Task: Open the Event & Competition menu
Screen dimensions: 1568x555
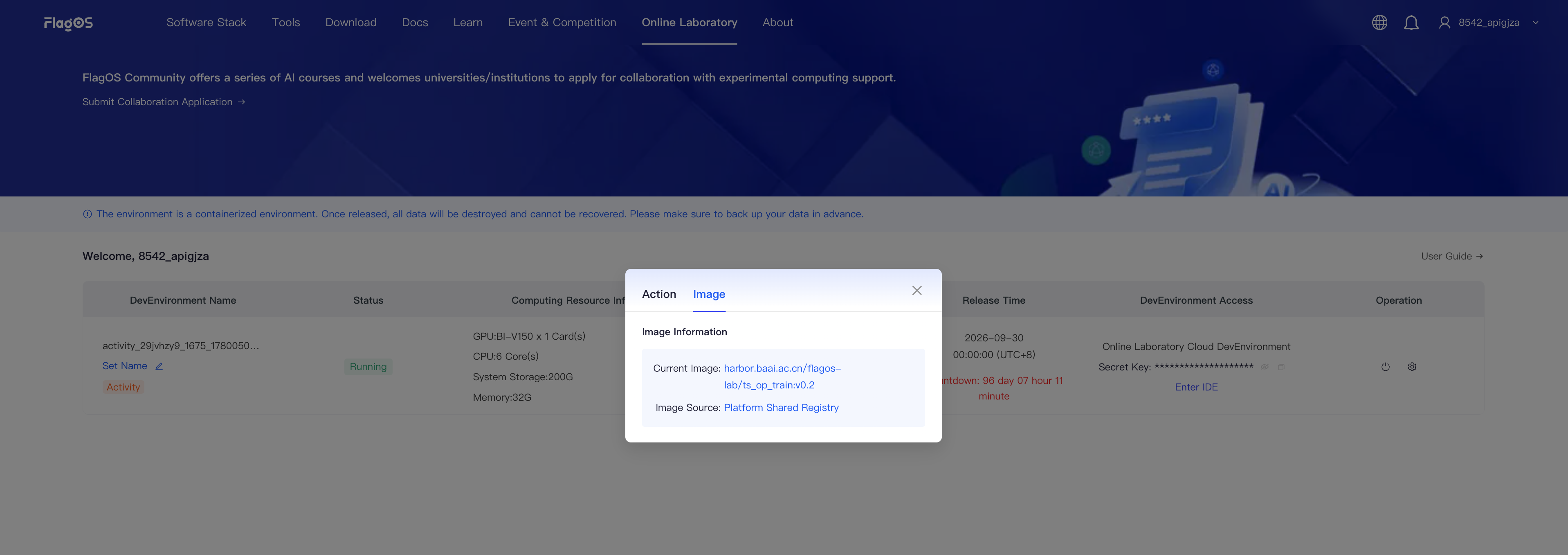Action: [562, 23]
